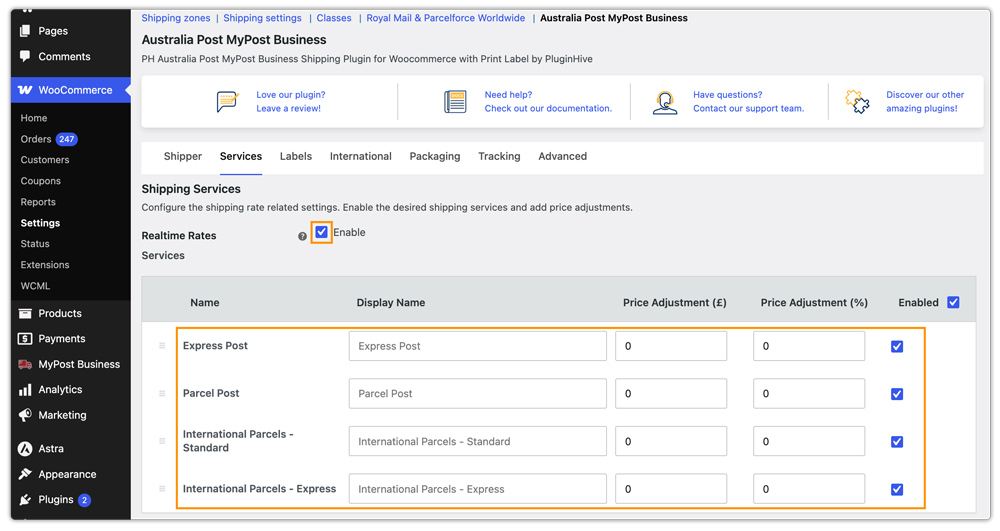The width and height of the screenshot is (1000, 531).
Task: Click the Analytics bar chart icon
Action: 25,389
